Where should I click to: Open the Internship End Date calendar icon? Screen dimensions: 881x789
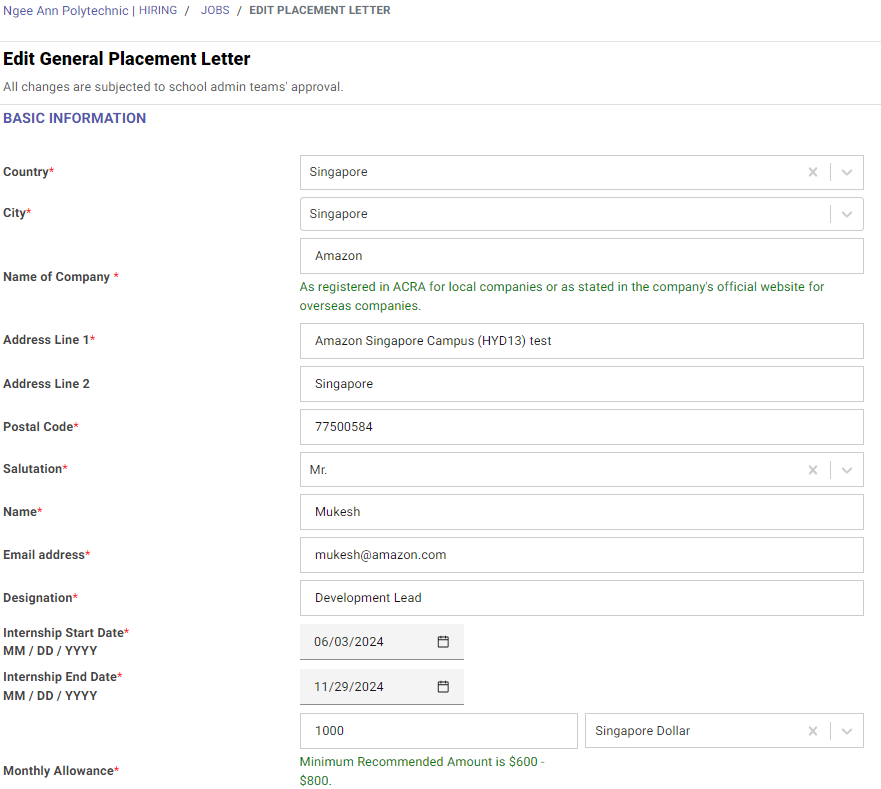(443, 687)
